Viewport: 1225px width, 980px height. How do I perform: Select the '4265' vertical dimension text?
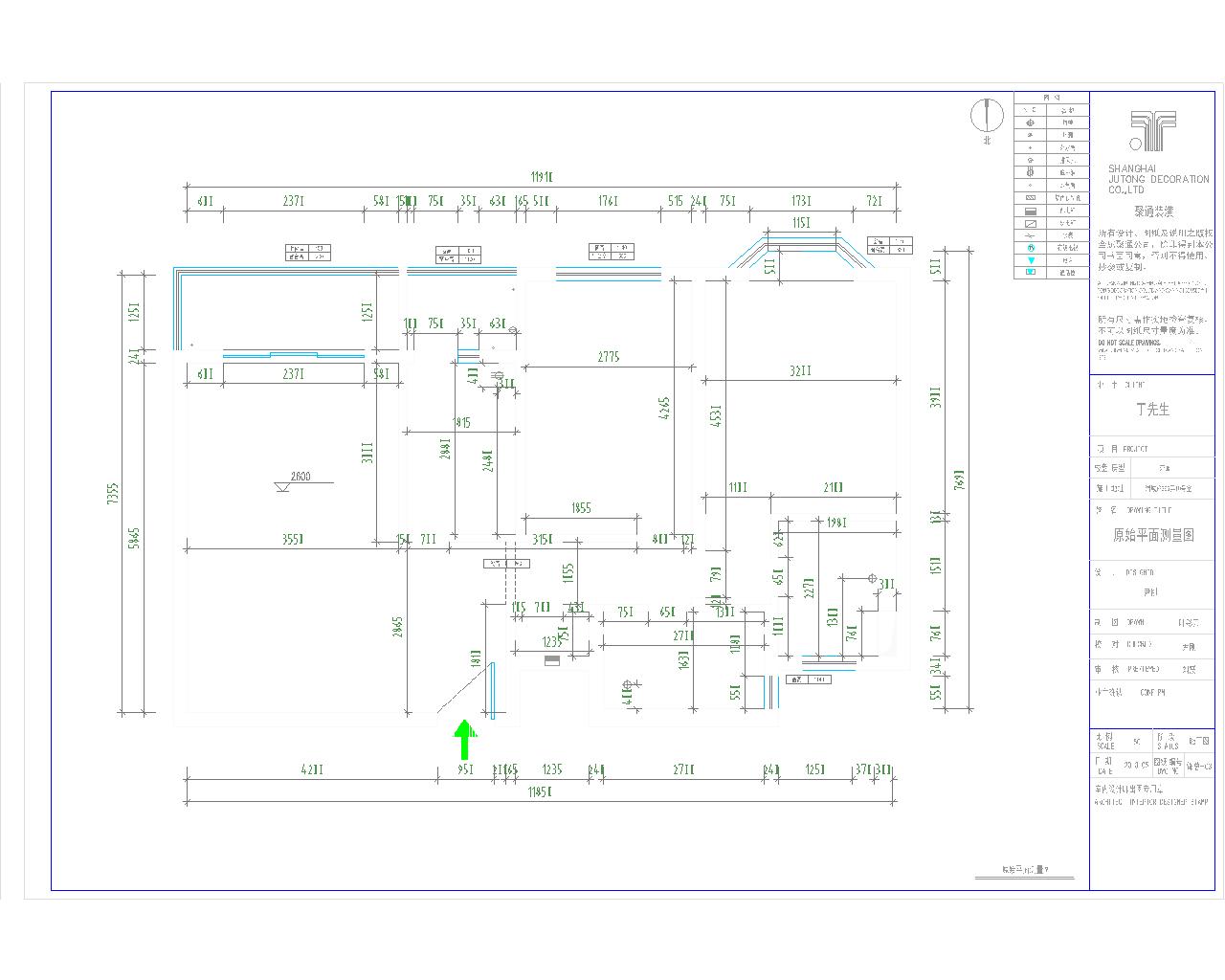coord(666,409)
